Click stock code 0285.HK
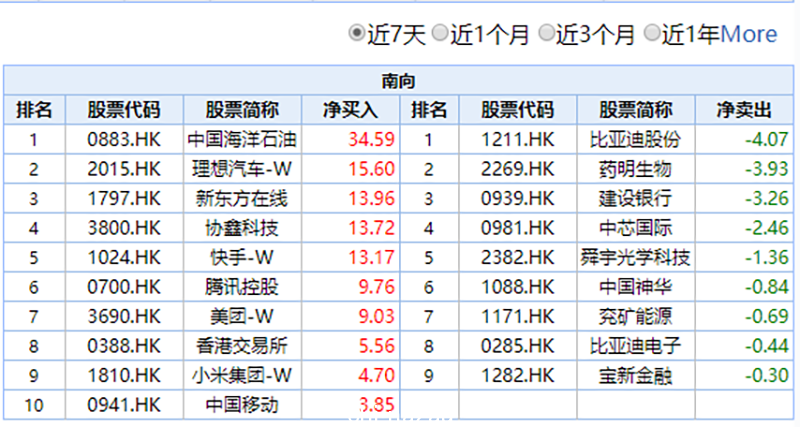The height and width of the screenshot is (427, 800). pyautogui.click(x=517, y=346)
